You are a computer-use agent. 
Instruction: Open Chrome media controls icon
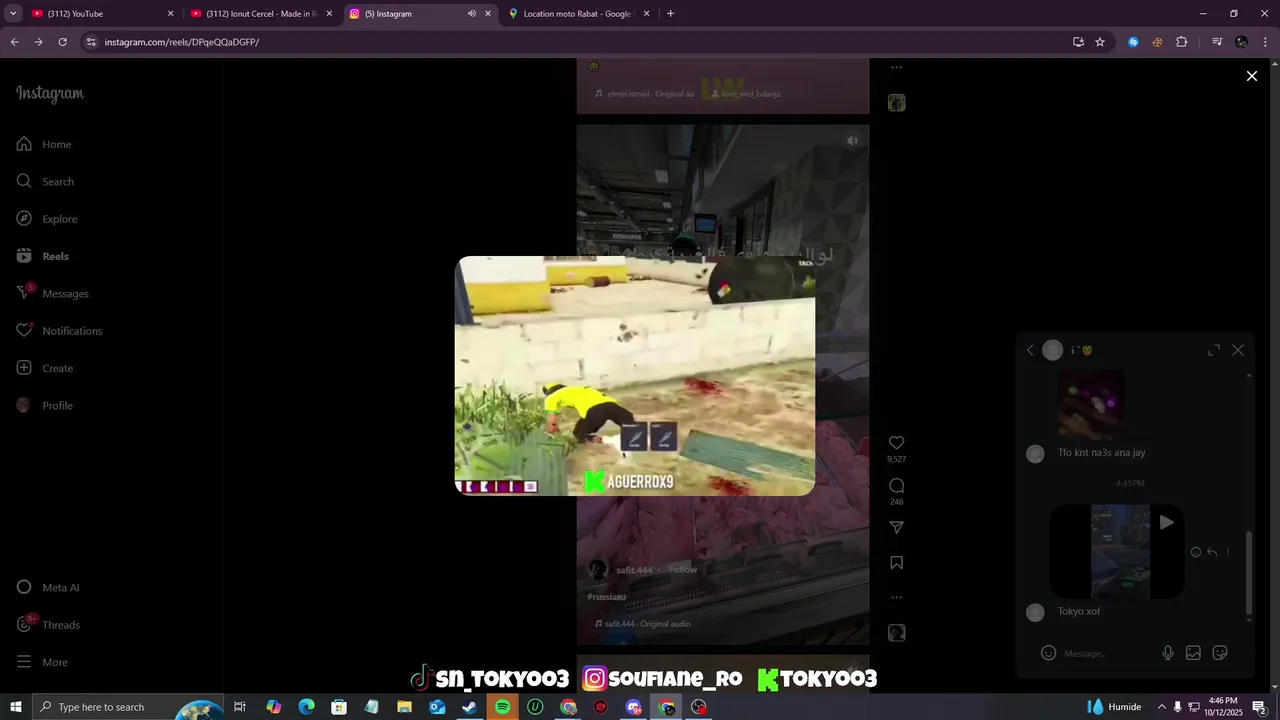point(1217,42)
